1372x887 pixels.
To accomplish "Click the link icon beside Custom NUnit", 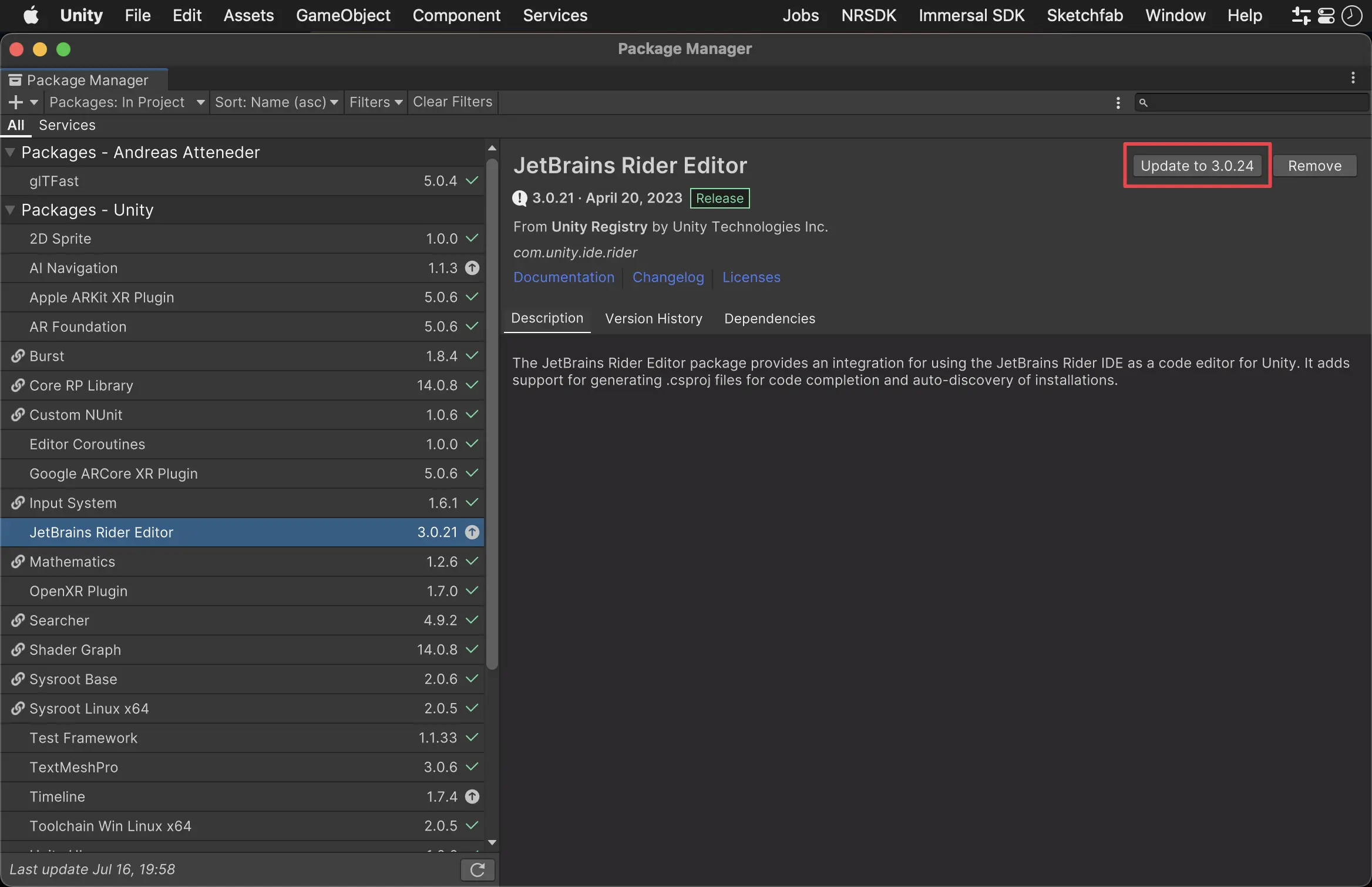I will (x=18, y=415).
